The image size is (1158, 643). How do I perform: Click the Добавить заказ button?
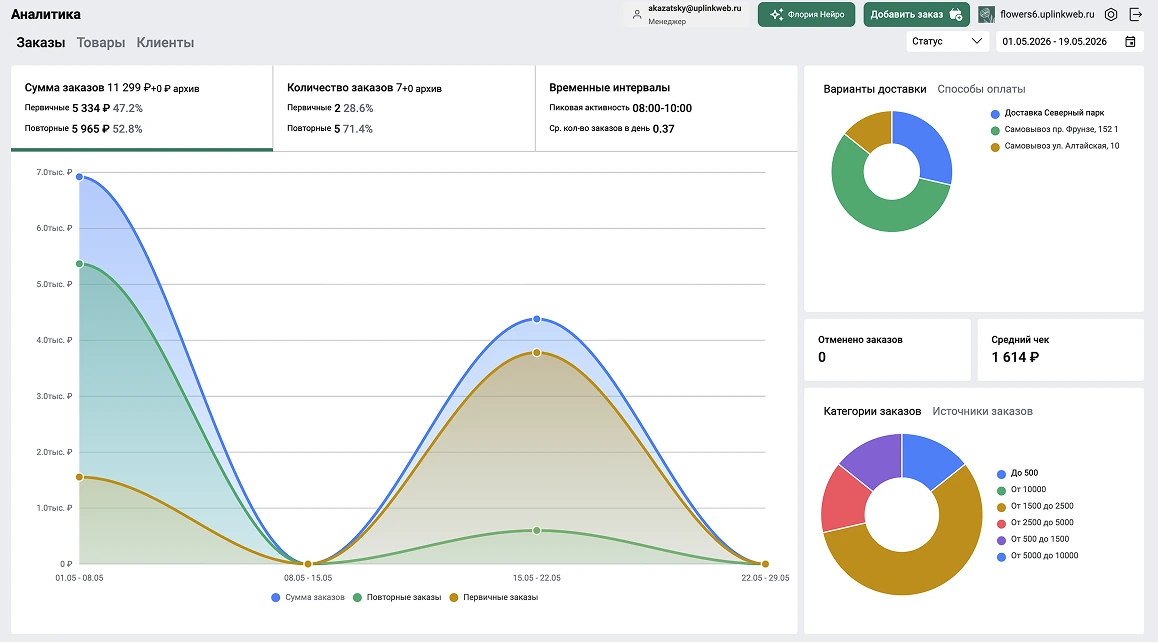pyautogui.click(x=917, y=14)
